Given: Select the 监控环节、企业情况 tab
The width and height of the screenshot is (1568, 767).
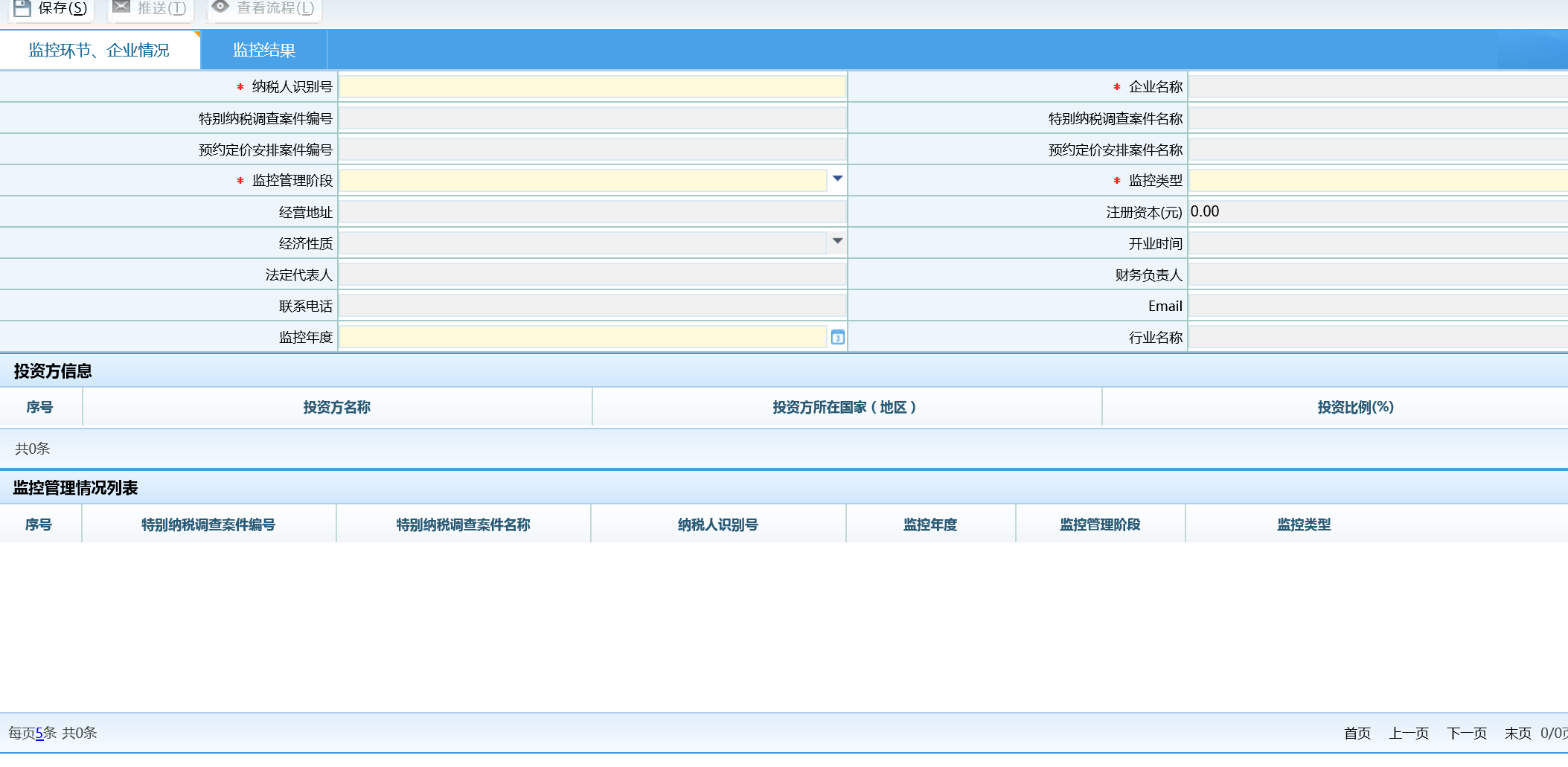Looking at the screenshot, I should click(x=99, y=50).
